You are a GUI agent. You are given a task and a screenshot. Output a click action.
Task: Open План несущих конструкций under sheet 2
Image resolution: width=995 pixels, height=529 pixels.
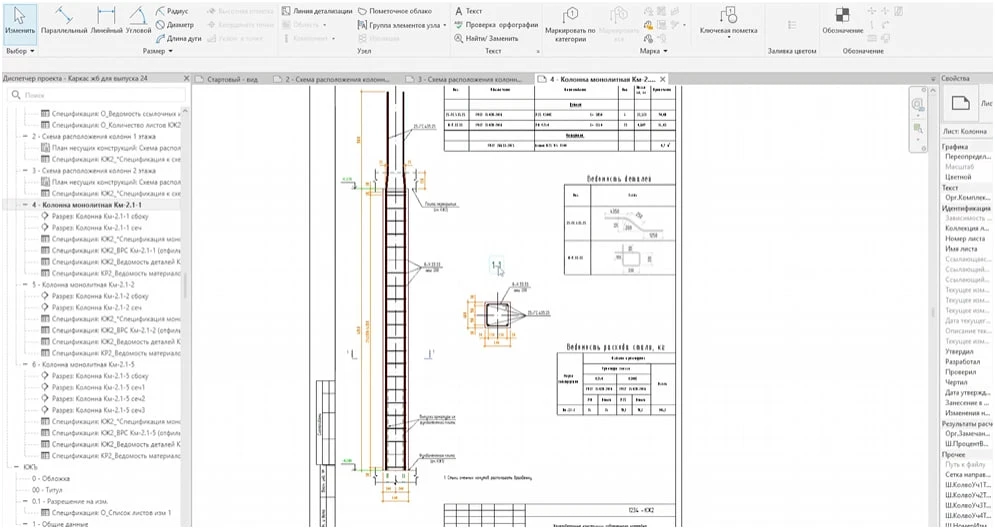click(110, 148)
